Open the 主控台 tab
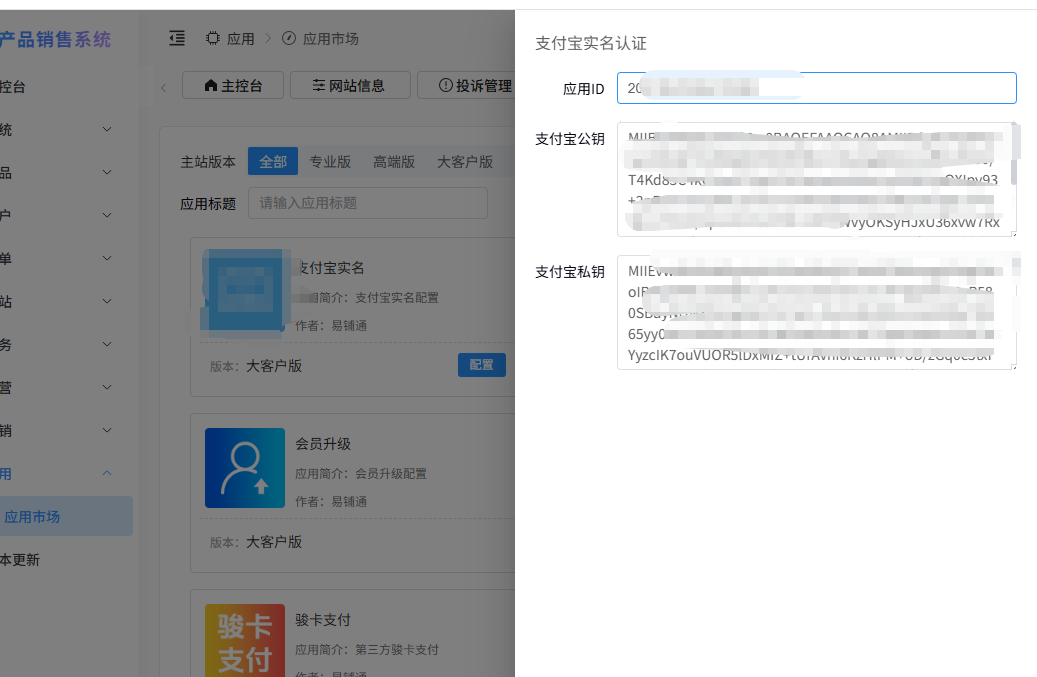1037x677 pixels. point(233,86)
